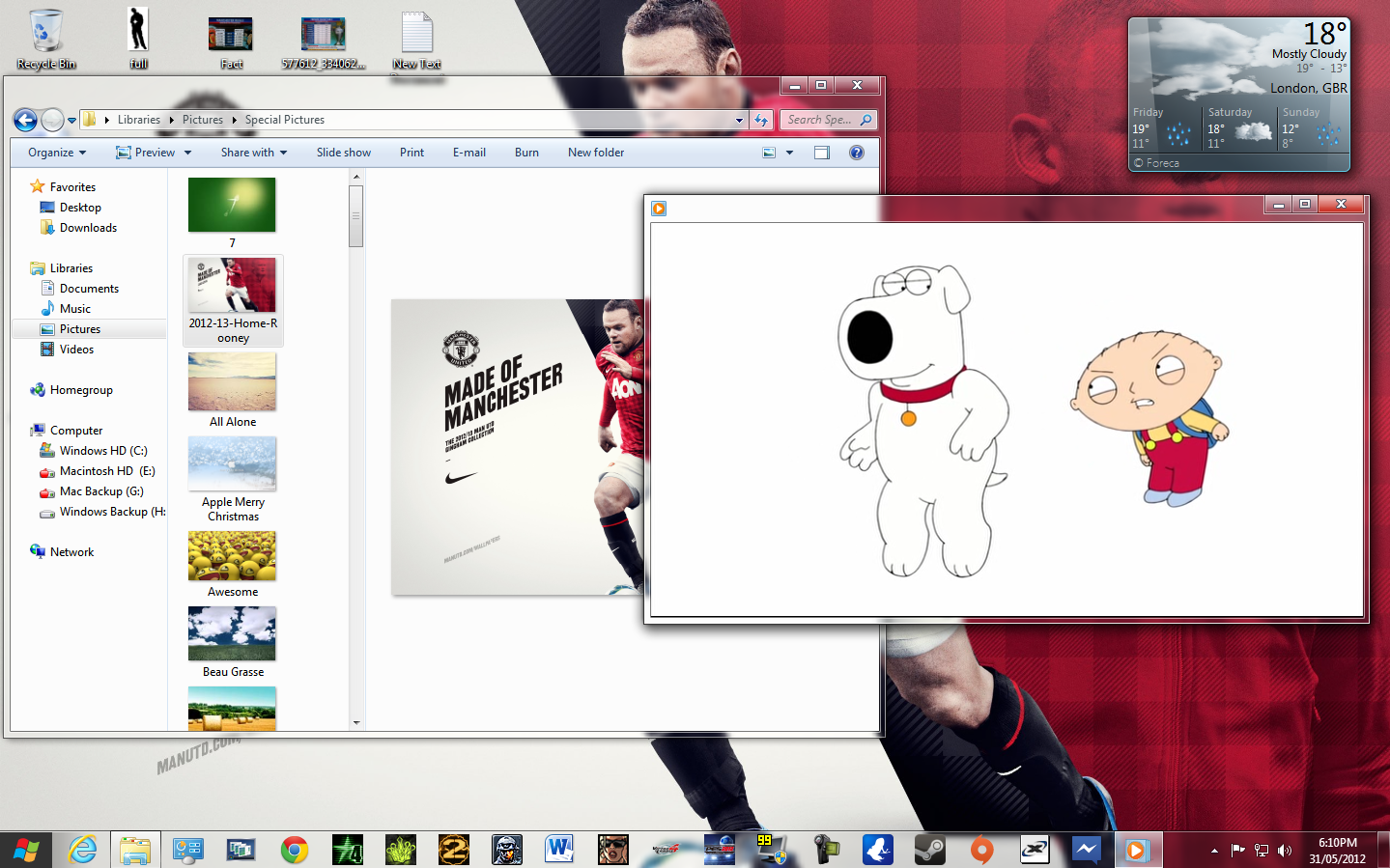Image resolution: width=1390 pixels, height=868 pixels.
Task: Select Favorites in navigation pane
Action: [72, 187]
